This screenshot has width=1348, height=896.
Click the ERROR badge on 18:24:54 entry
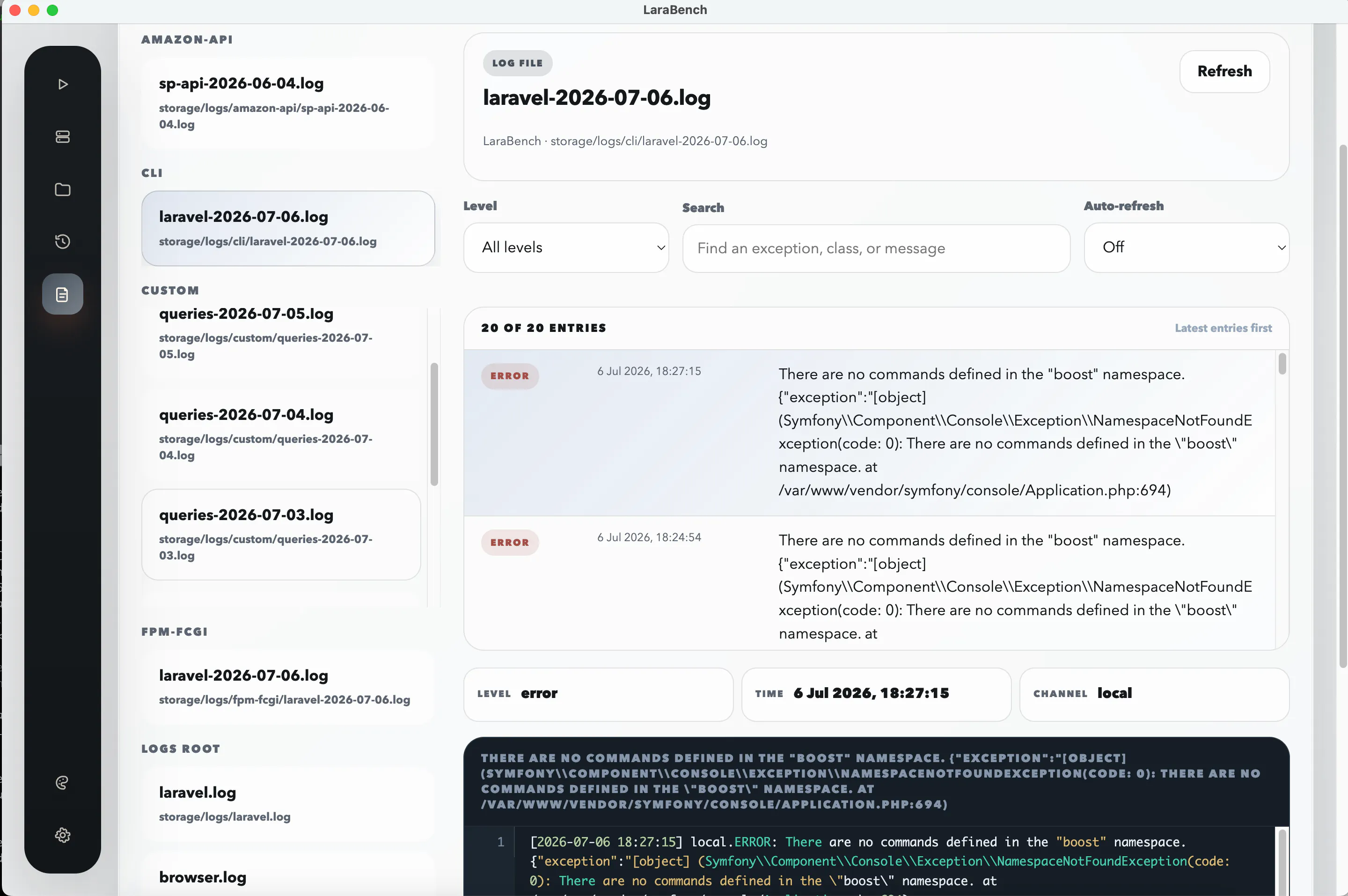tap(510, 542)
